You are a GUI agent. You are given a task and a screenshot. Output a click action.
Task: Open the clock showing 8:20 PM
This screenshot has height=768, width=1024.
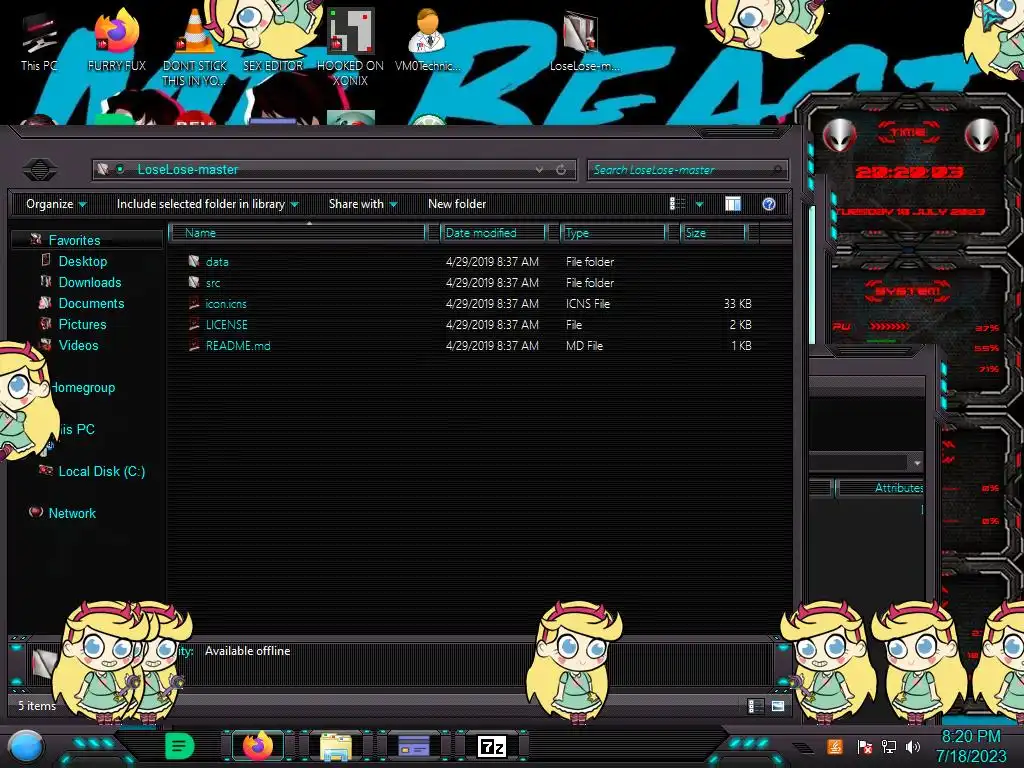click(971, 746)
